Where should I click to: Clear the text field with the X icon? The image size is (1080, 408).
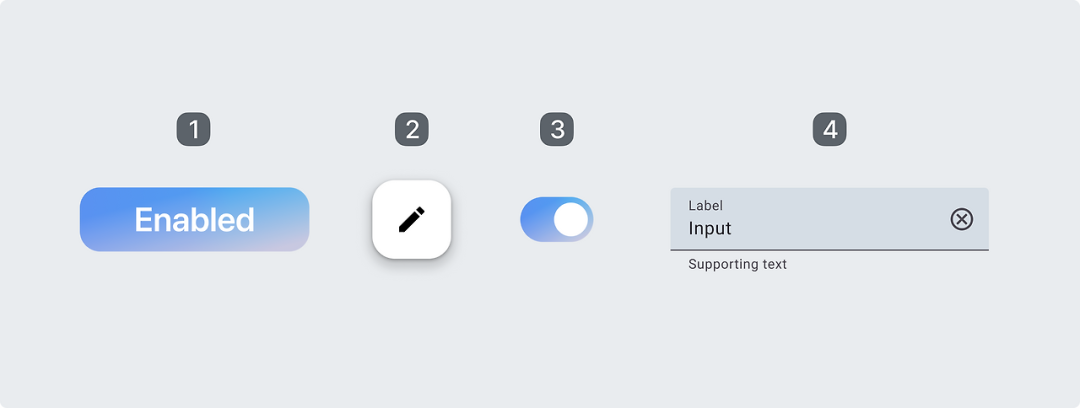click(x=961, y=219)
